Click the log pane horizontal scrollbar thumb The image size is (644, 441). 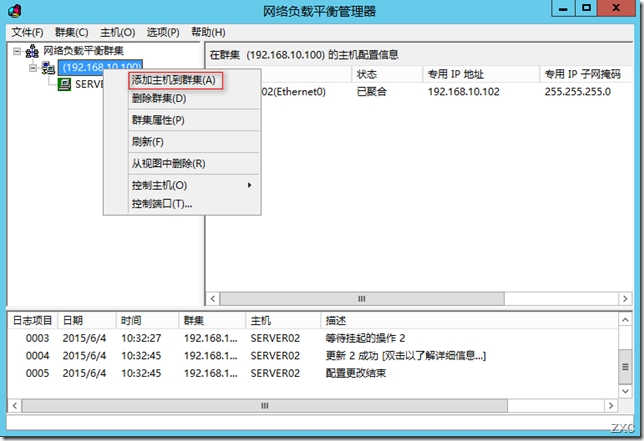pyautogui.click(x=265, y=406)
